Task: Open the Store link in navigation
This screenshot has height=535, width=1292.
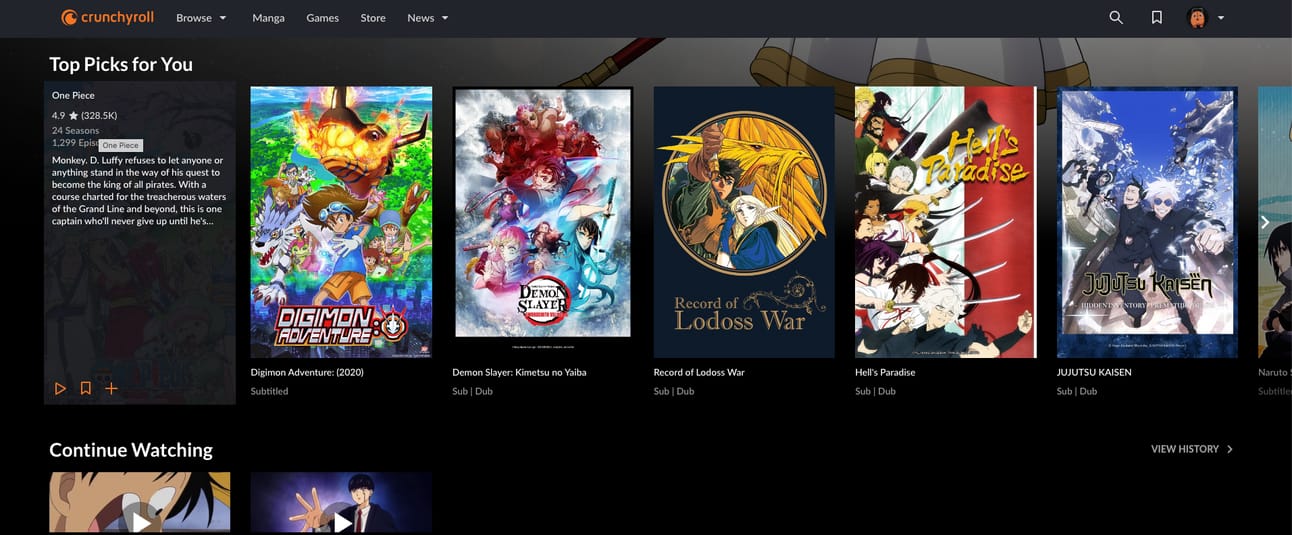Action: [373, 18]
